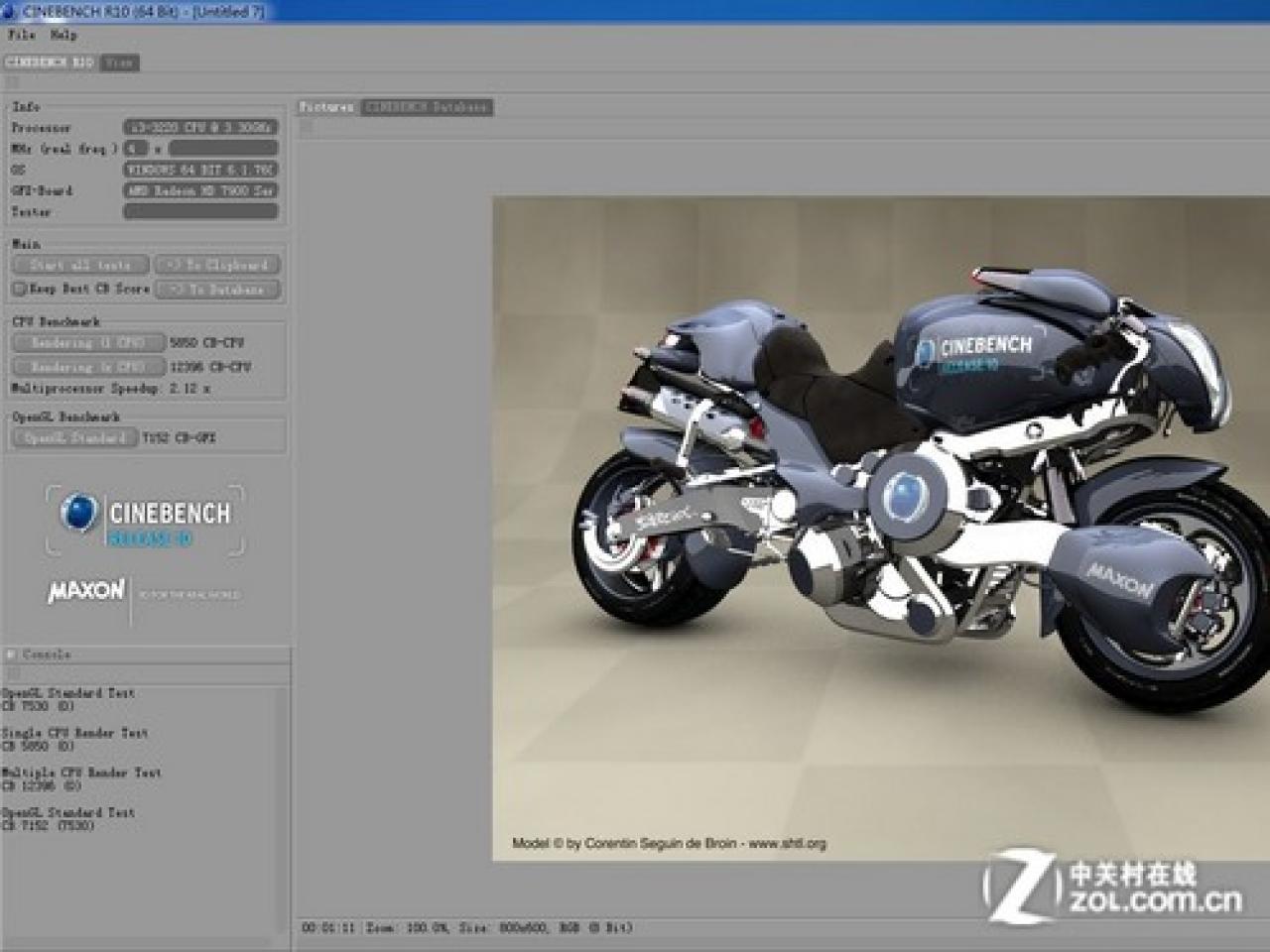Run the OpenGL Standard benchmark

(75, 437)
